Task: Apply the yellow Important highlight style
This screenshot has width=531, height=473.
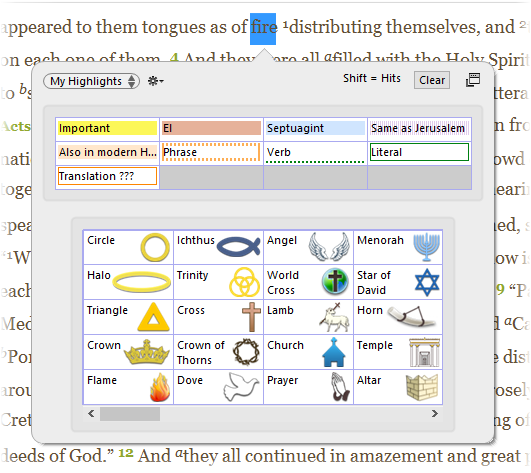Action: 107,128
